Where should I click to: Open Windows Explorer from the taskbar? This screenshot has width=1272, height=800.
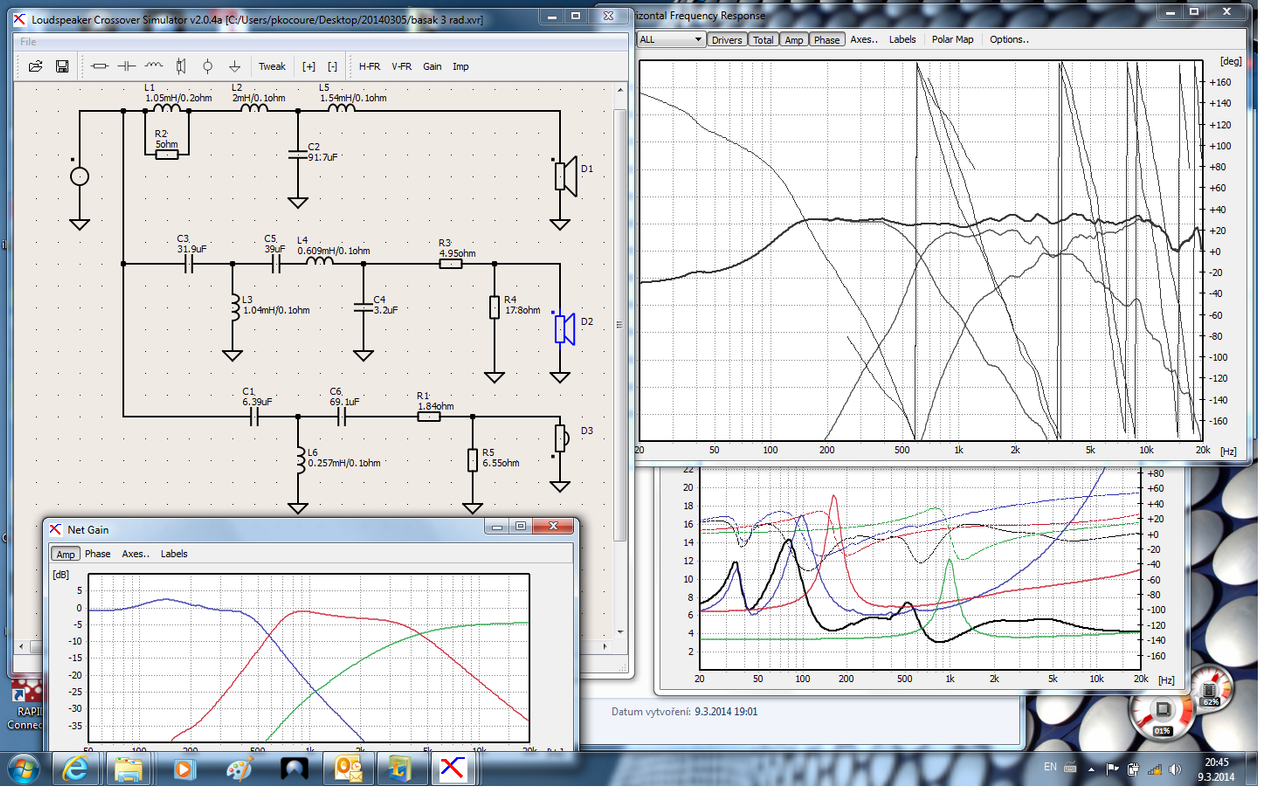130,769
